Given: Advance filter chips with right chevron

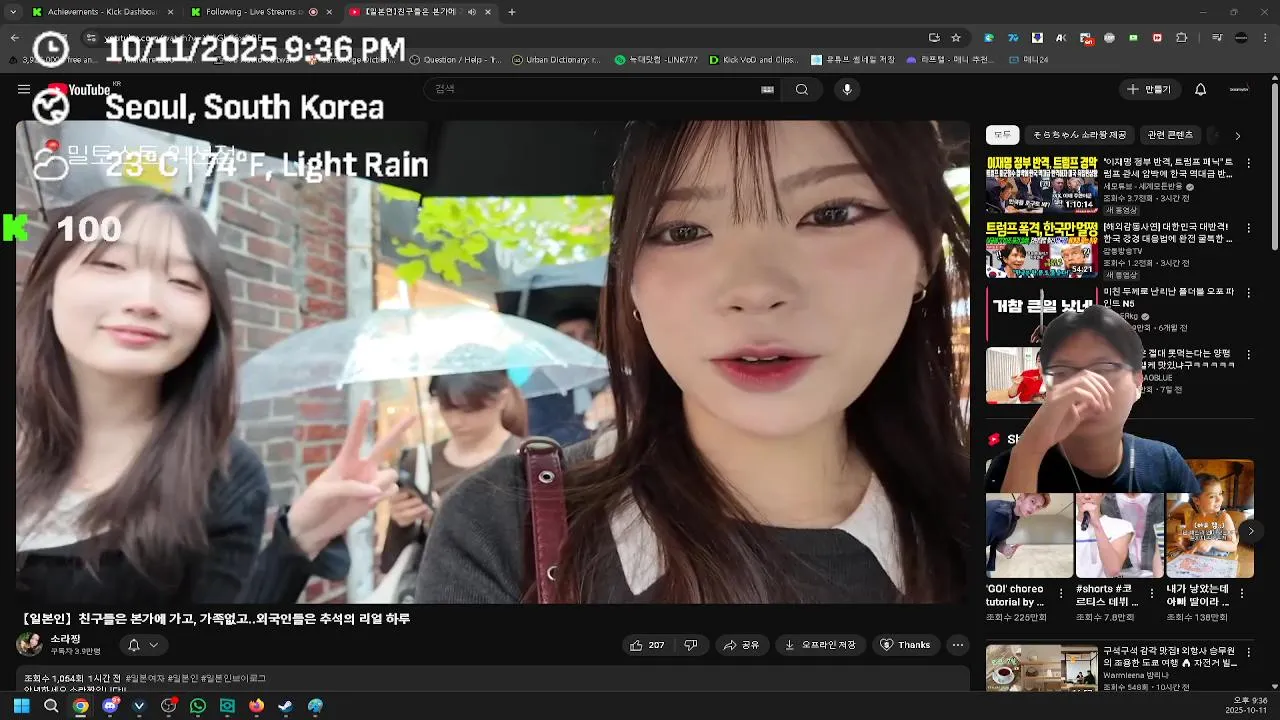Looking at the screenshot, I should point(1237,135).
